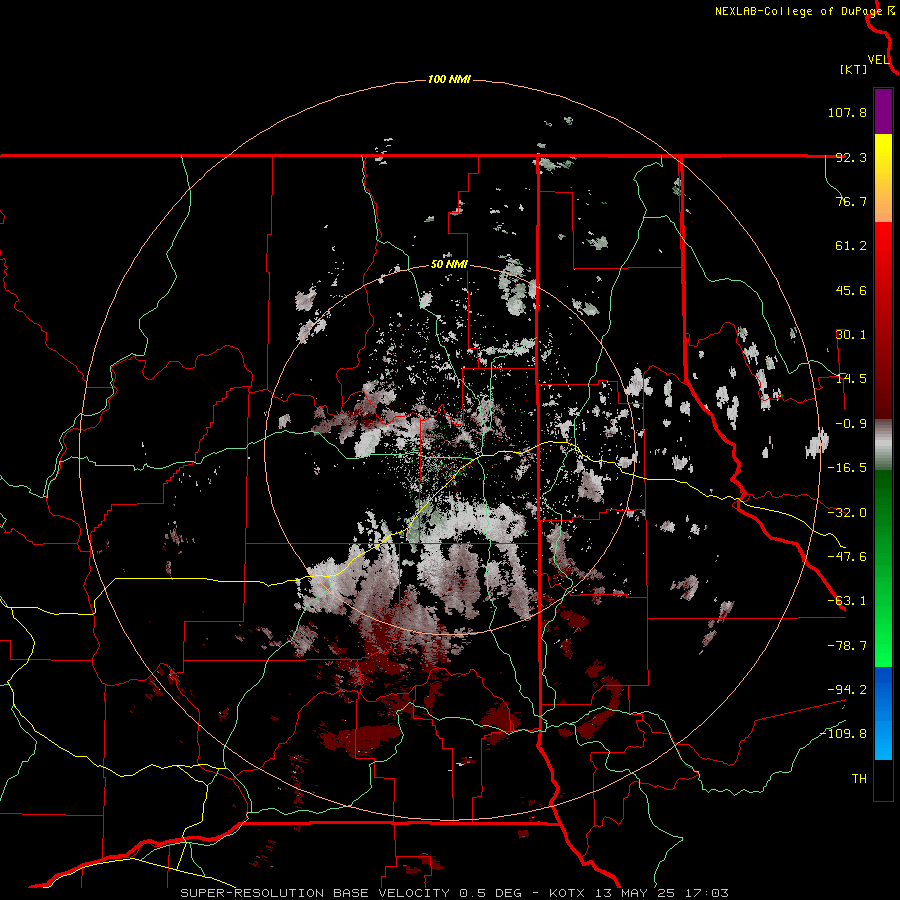
Task: Select the -0.9 scale value
Action: (851, 424)
